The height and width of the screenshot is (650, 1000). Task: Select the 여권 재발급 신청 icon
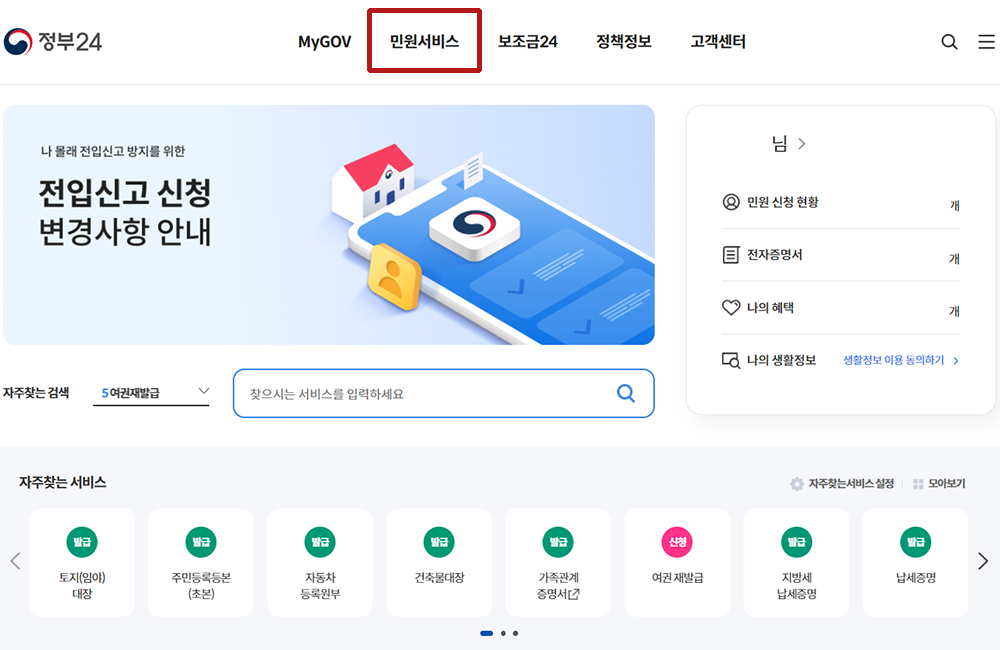click(677, 542)
